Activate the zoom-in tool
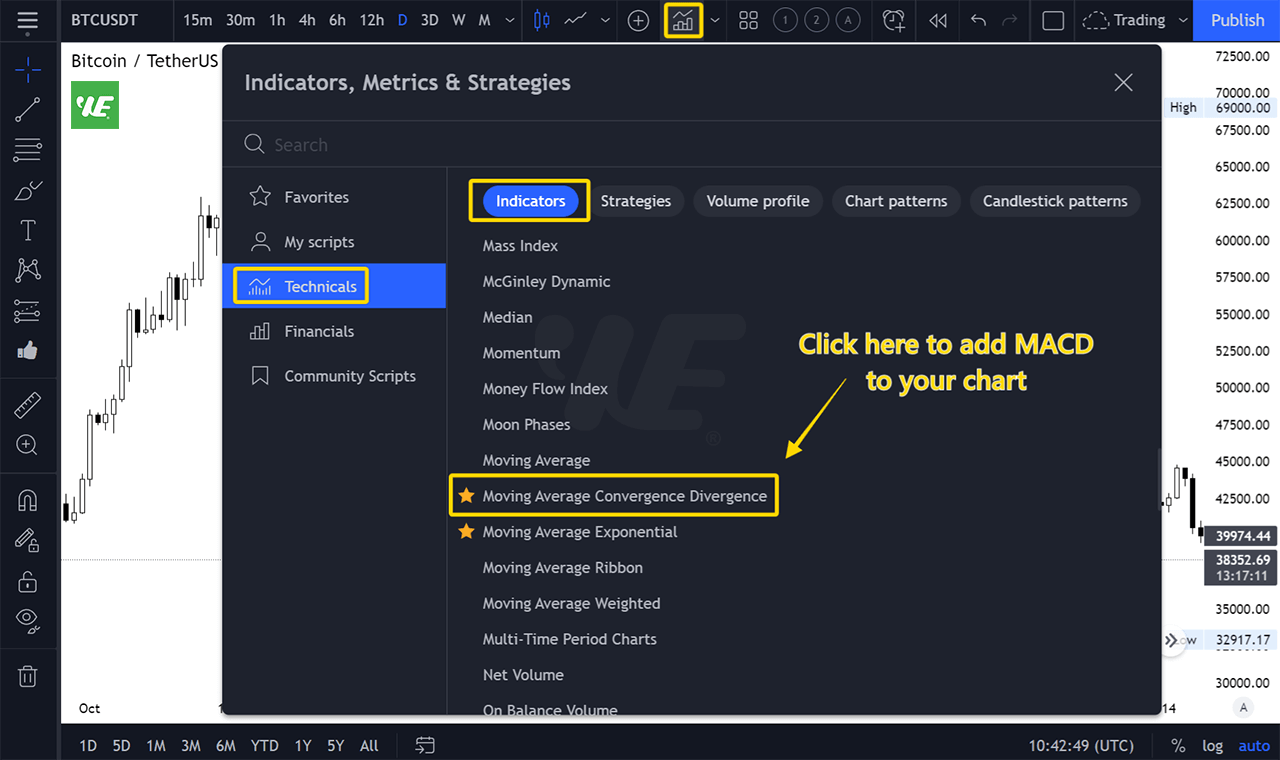The height and width of the screenshot is (760, 1280). 28,445
